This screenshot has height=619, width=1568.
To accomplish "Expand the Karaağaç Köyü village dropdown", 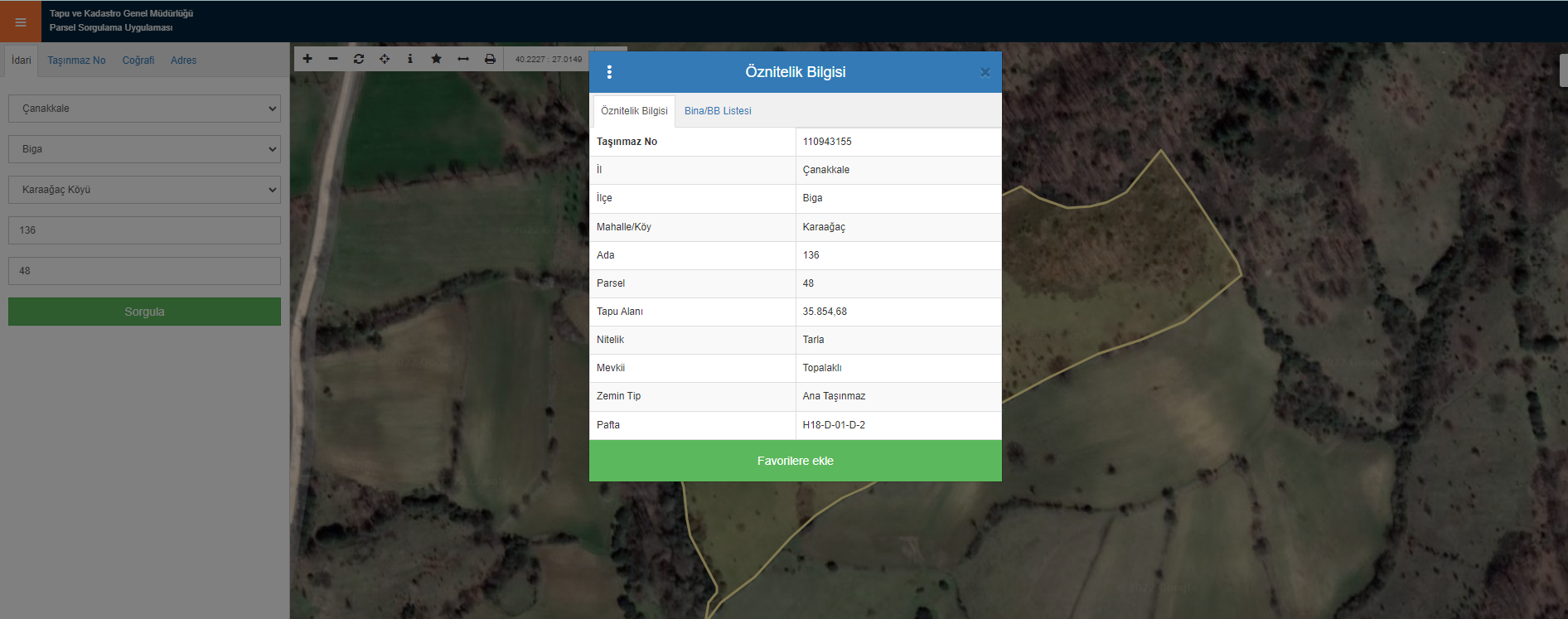I will [x=144, y=190].
